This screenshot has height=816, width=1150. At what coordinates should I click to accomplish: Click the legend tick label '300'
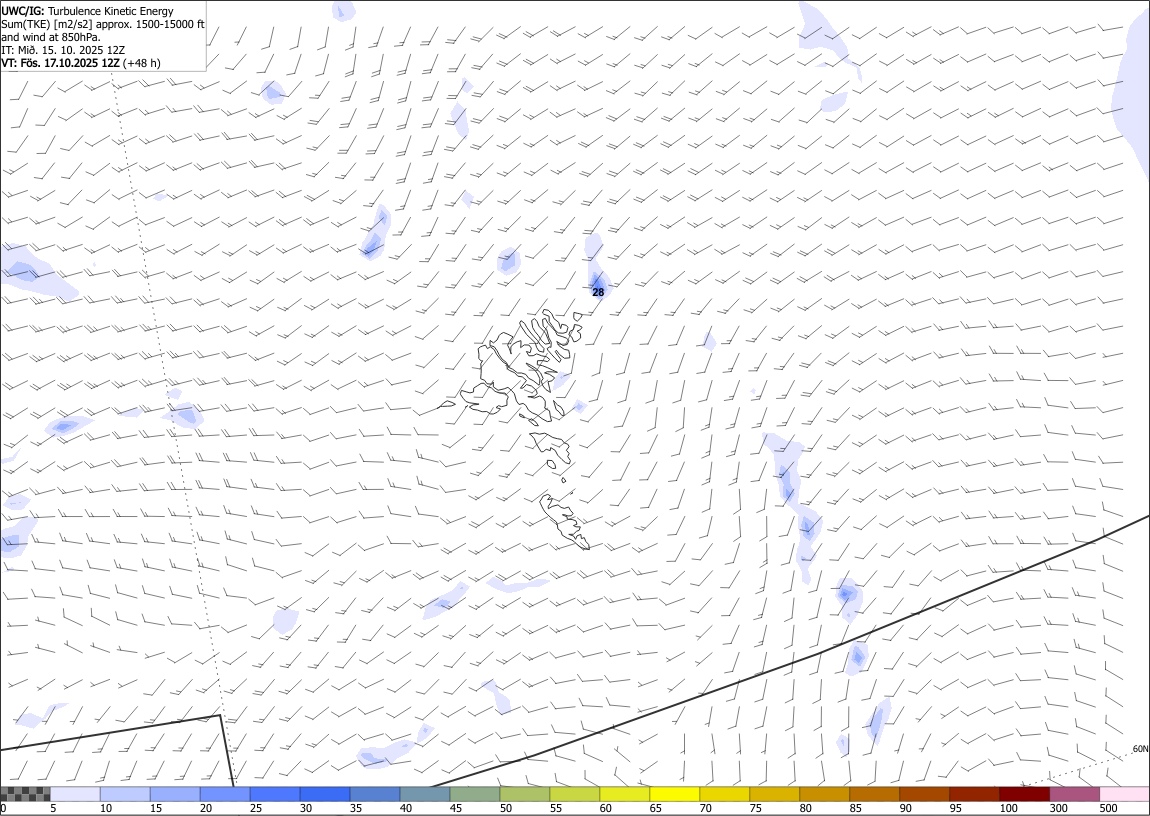(x=1058, y=808)
